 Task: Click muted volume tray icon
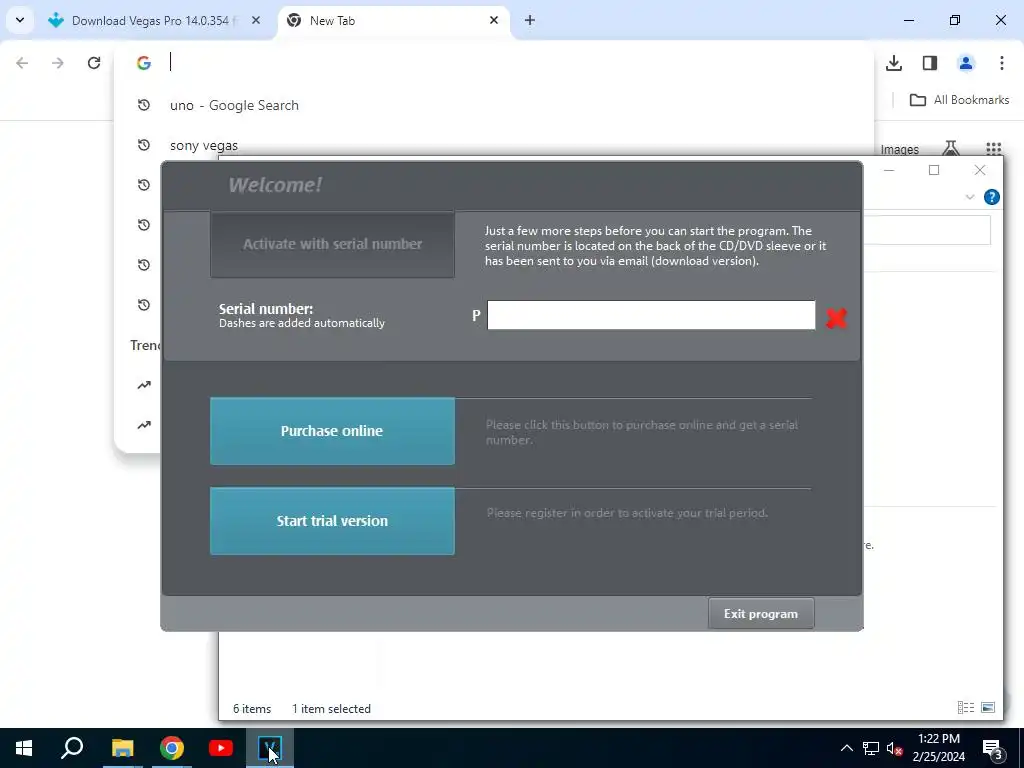pyautogui.click(x=895, y=748)
